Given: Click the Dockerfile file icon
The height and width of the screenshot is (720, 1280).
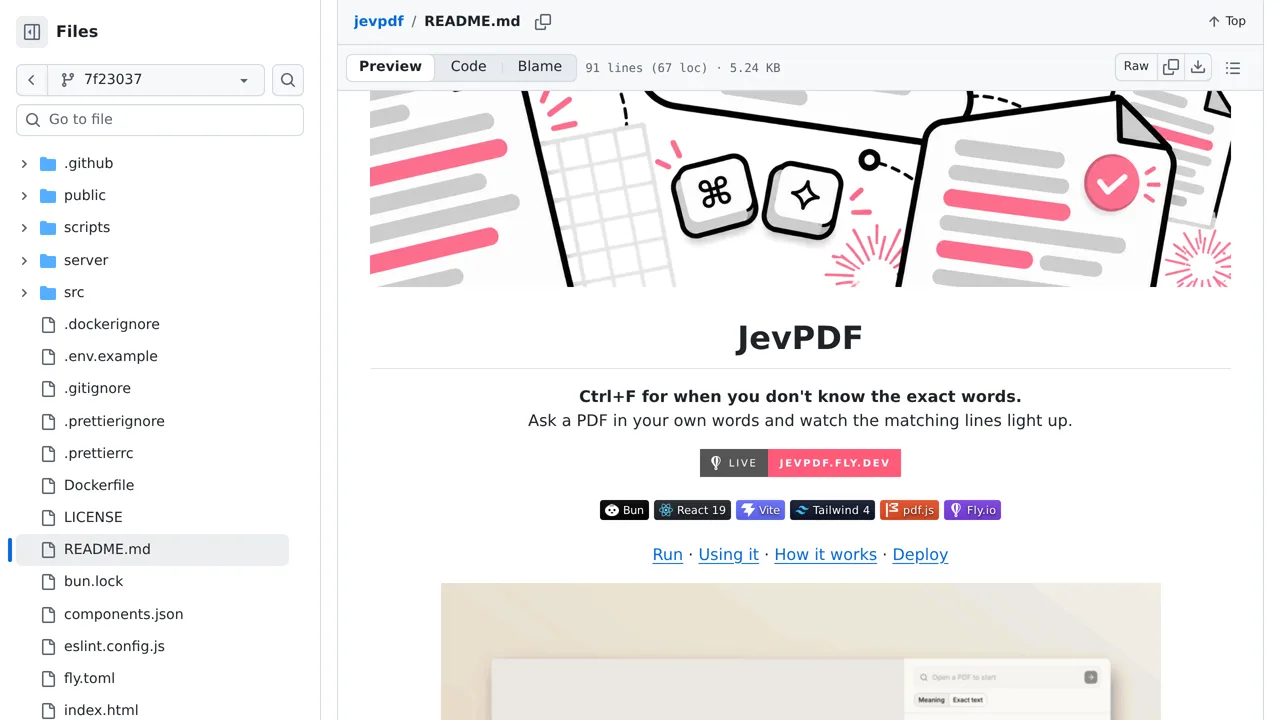Looking at the screenshot, I should [x=48, y=485].
